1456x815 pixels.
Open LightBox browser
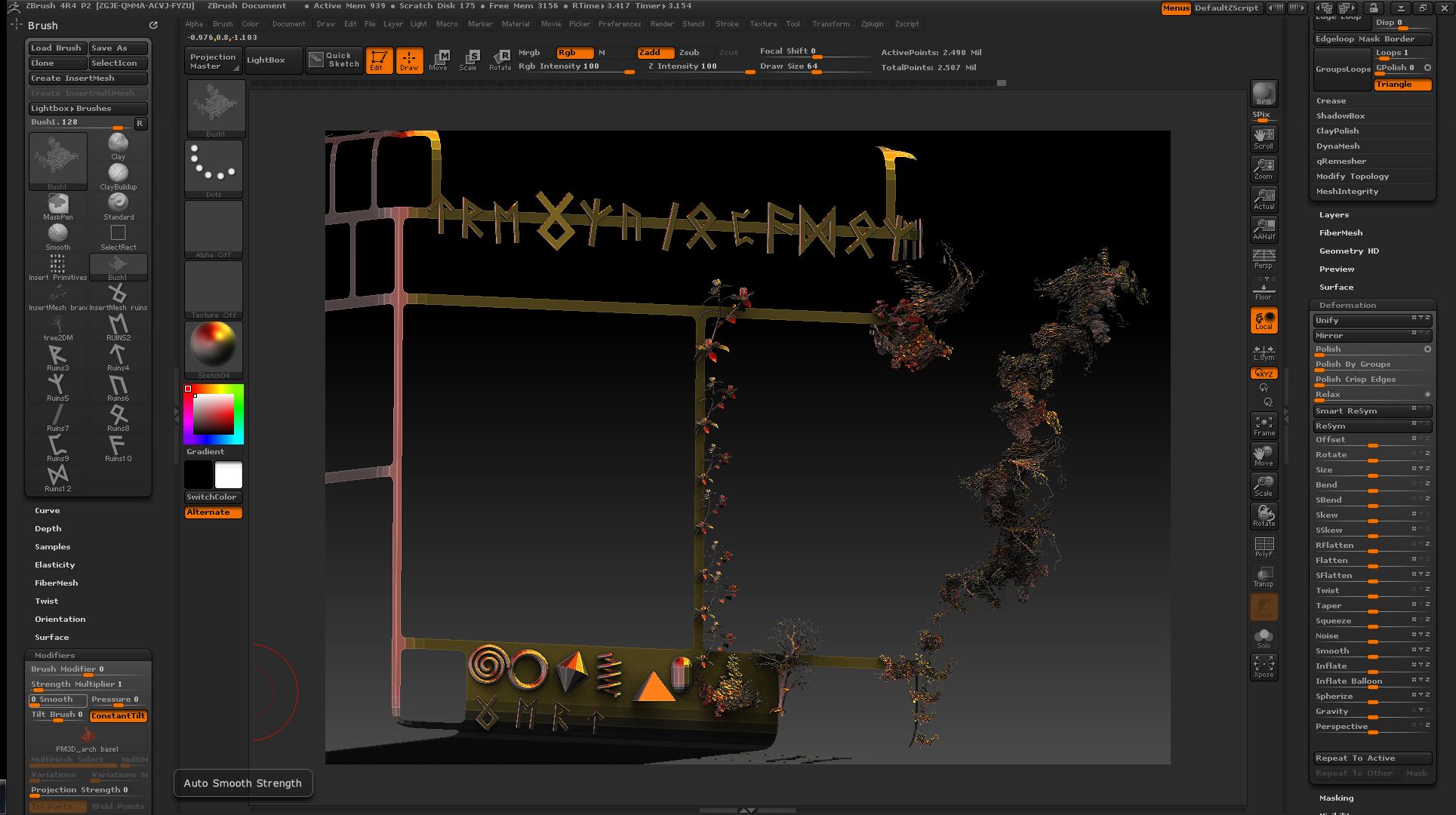pos(273,60)
